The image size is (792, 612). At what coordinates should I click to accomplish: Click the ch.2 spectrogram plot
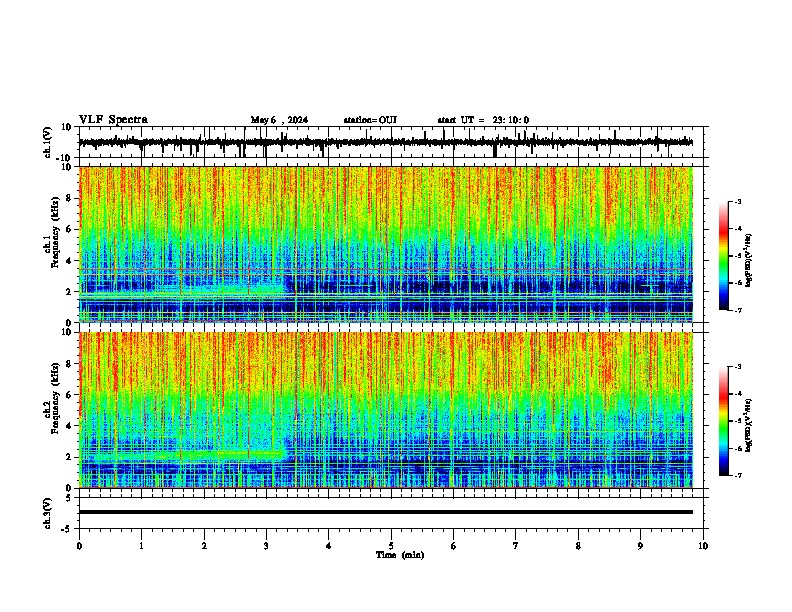click(x=386, y=410)
